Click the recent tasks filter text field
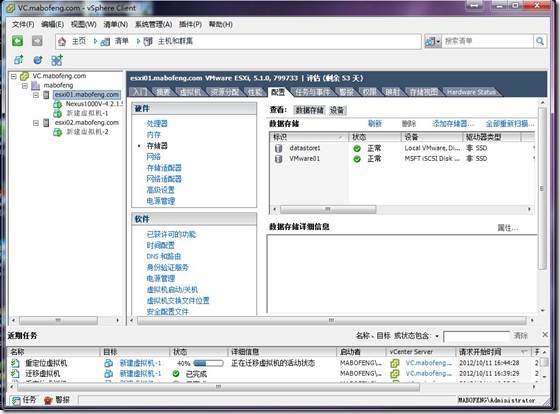Viewport: 560px width, 414px height. [x=476, y=336]
